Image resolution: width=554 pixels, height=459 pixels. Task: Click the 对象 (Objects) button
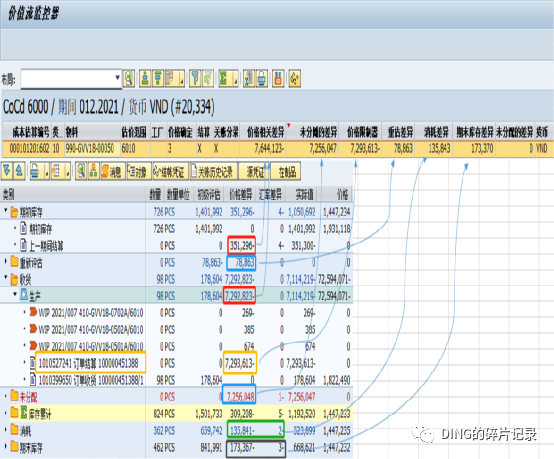point(139,171)
